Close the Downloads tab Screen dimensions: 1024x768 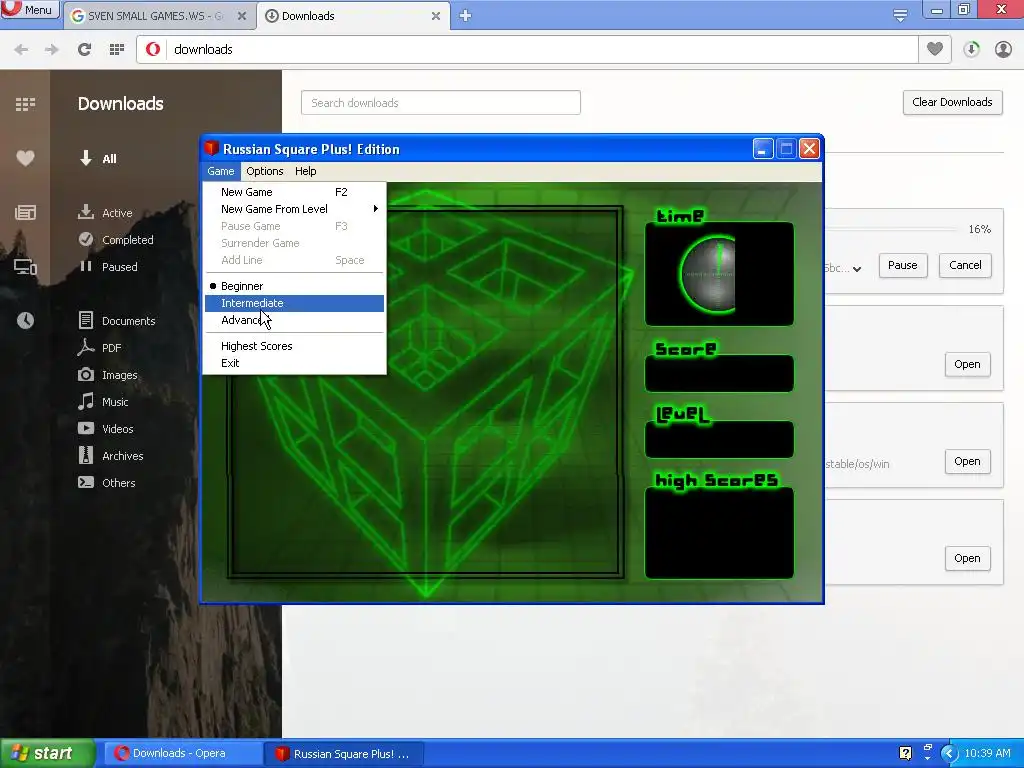(436, 16)
